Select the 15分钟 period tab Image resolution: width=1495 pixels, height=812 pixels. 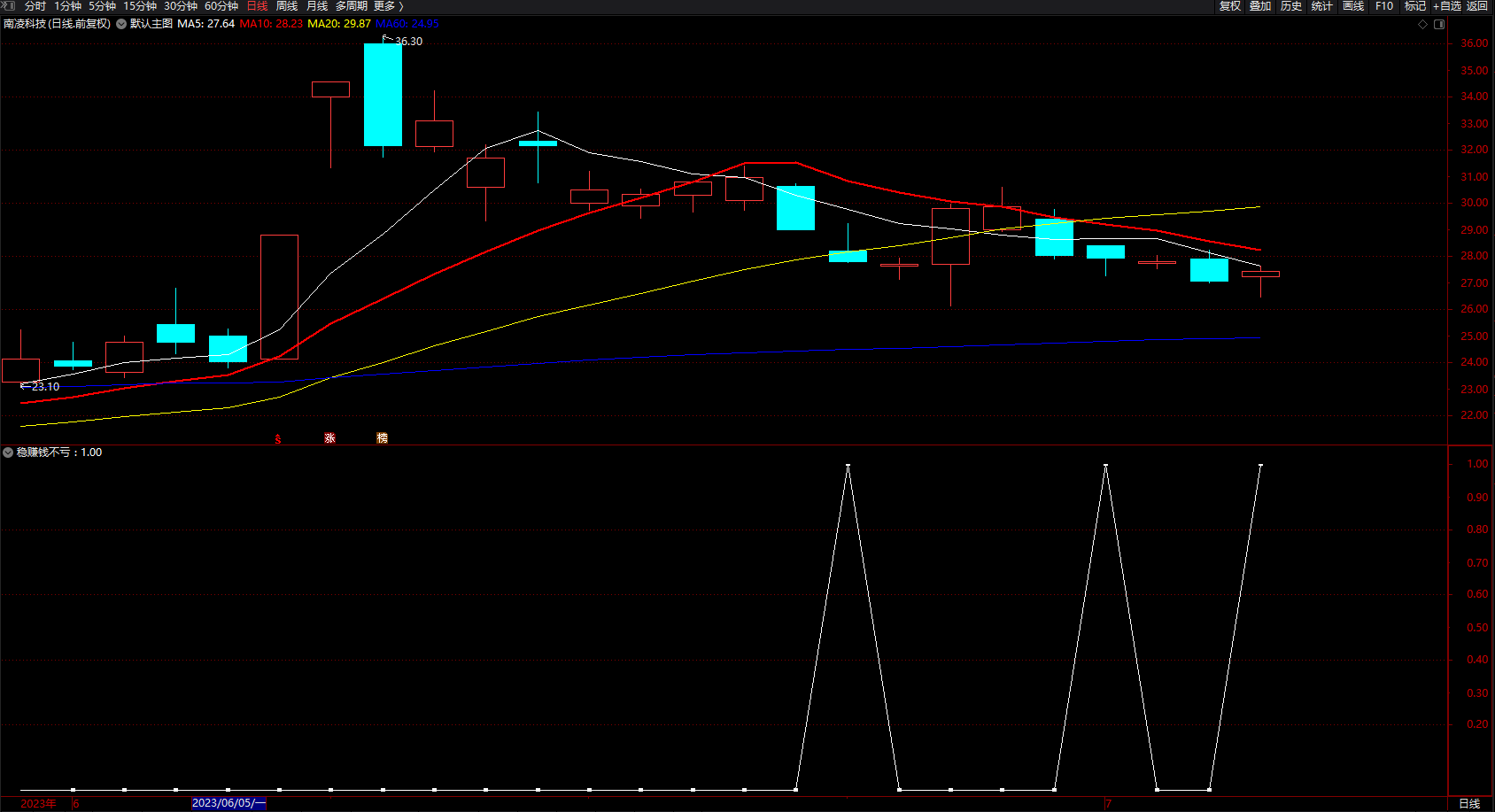140,6
